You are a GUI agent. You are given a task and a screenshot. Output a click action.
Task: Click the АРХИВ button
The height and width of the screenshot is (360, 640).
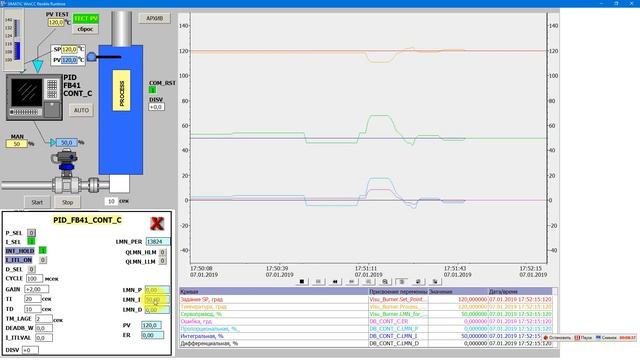155,18
